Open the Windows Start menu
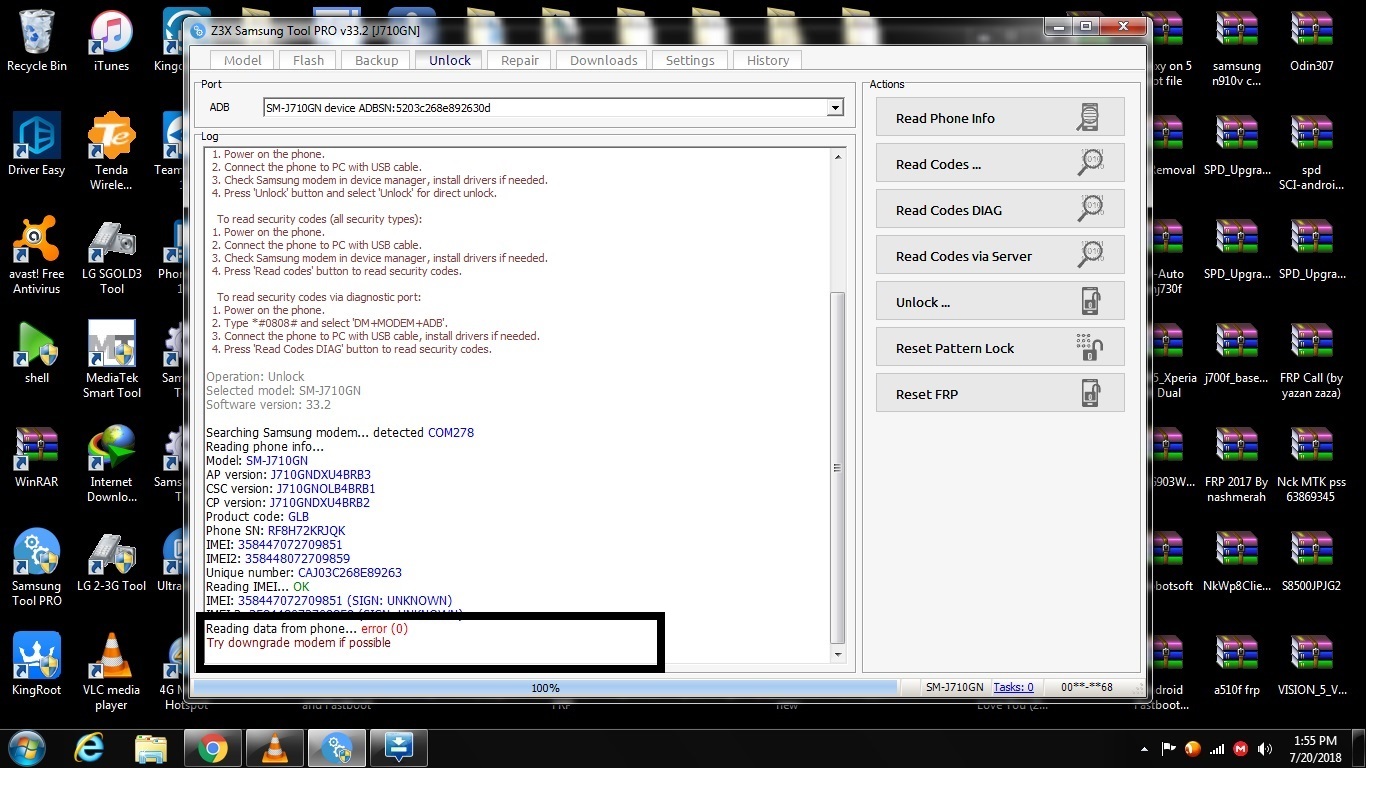 point(28,748)
